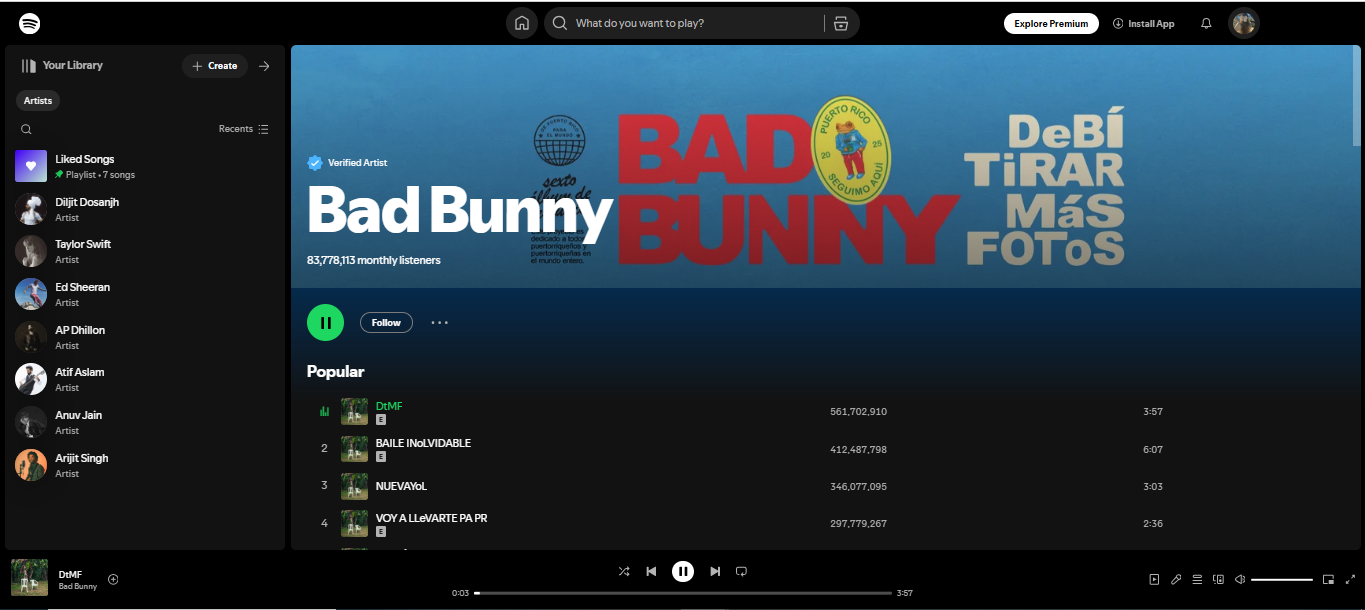
Task: Open the Now Playing view panel
Action: coord(1154,579)
